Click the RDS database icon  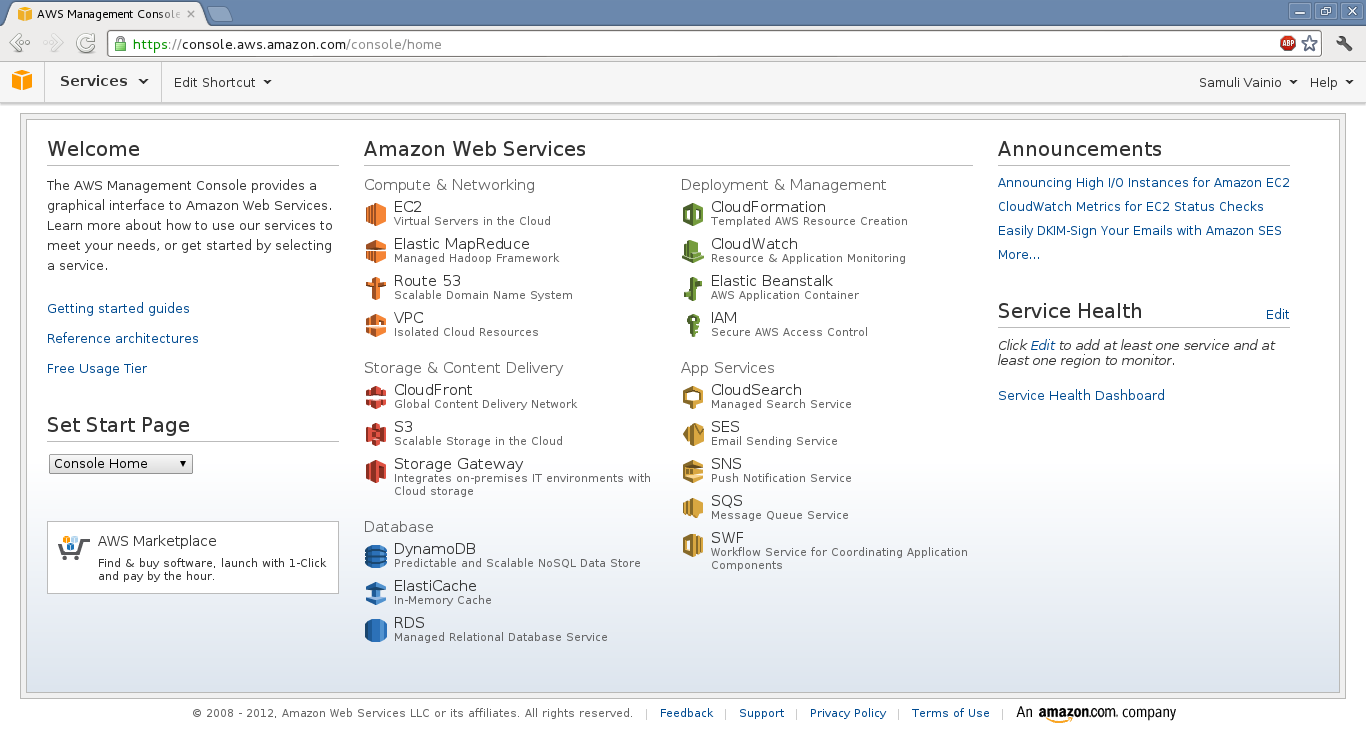376,630
